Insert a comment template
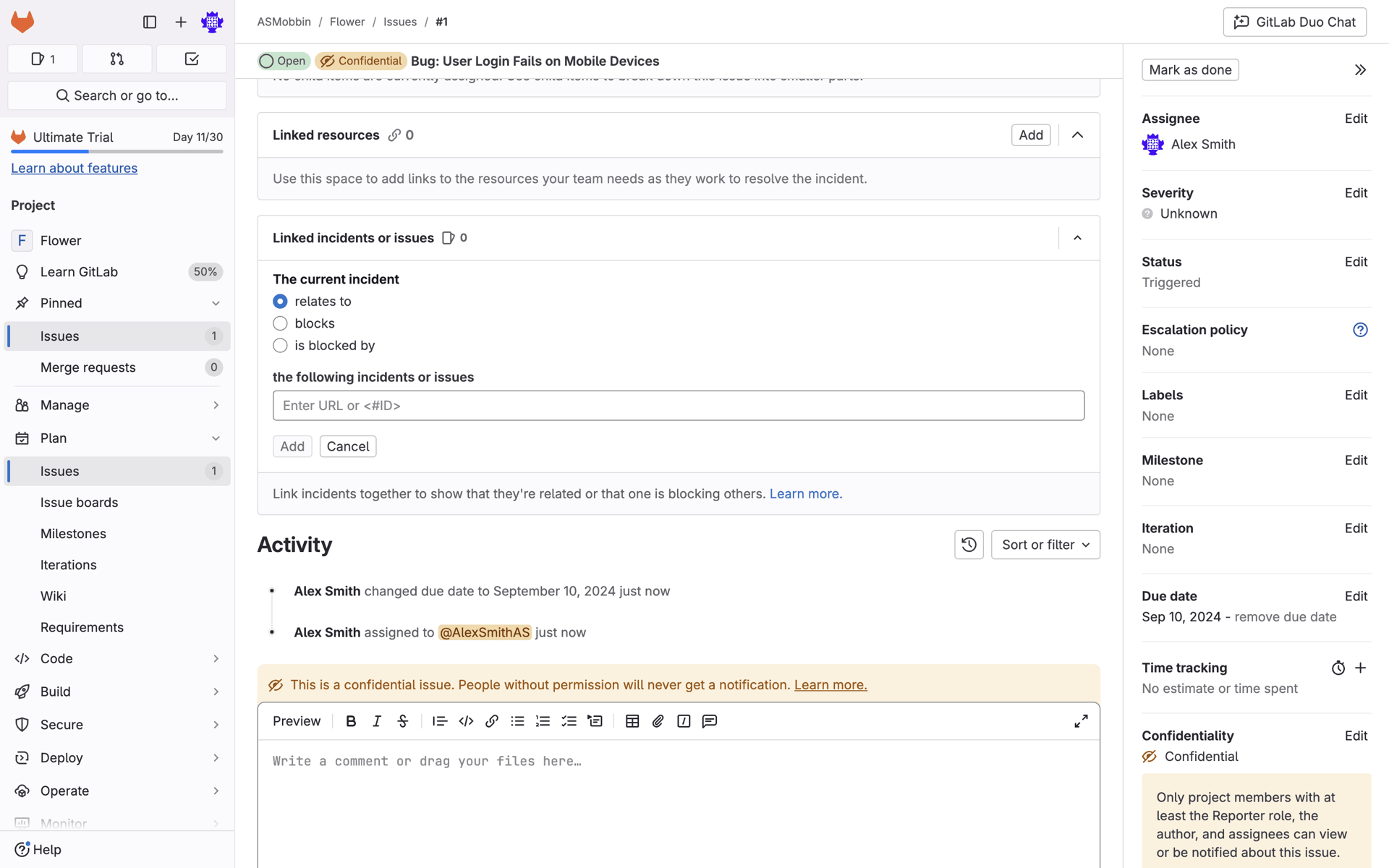Screen dimensions: 1389x868 point(710,721)
